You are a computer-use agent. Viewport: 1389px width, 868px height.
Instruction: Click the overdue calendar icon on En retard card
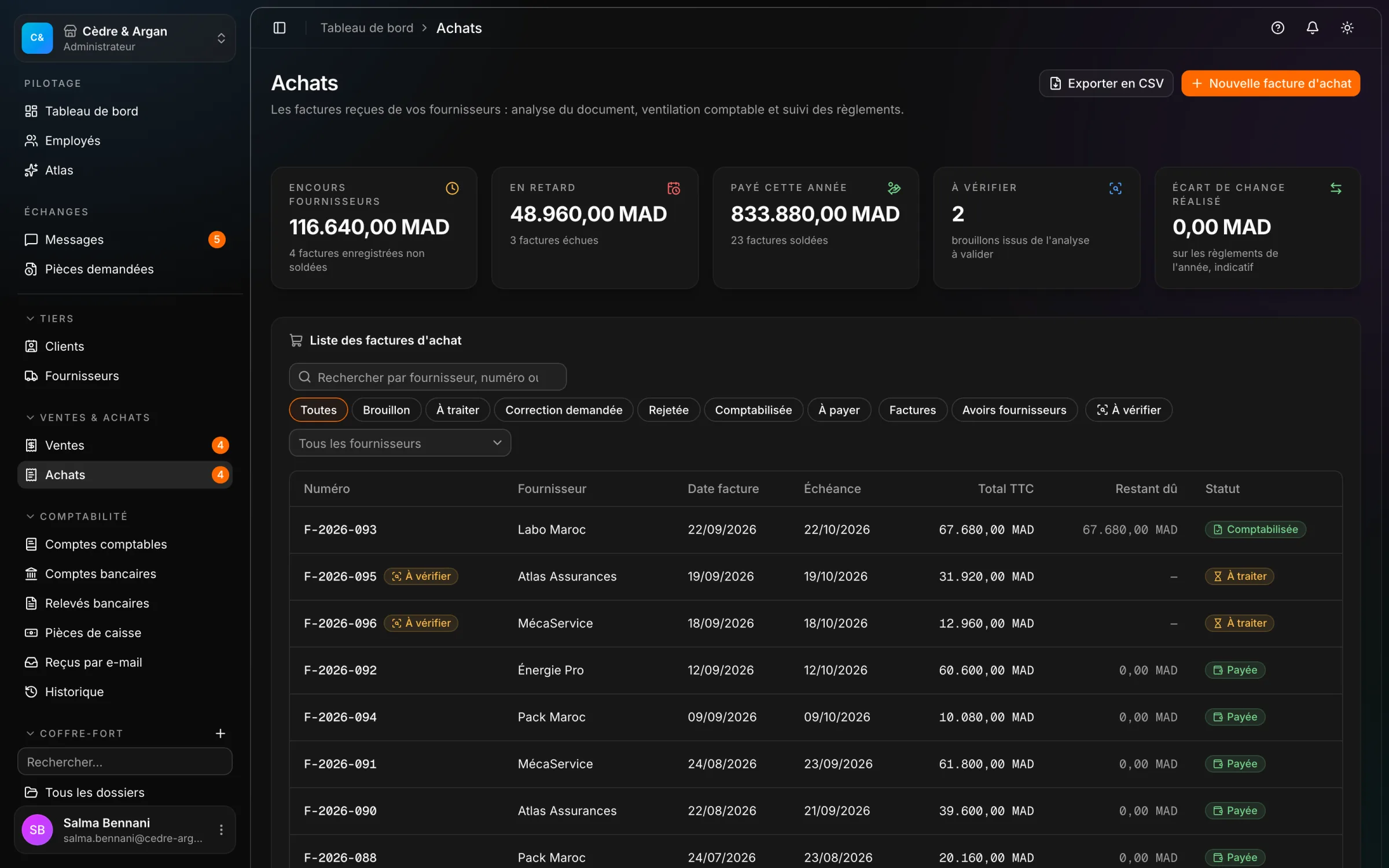[673, 188]
